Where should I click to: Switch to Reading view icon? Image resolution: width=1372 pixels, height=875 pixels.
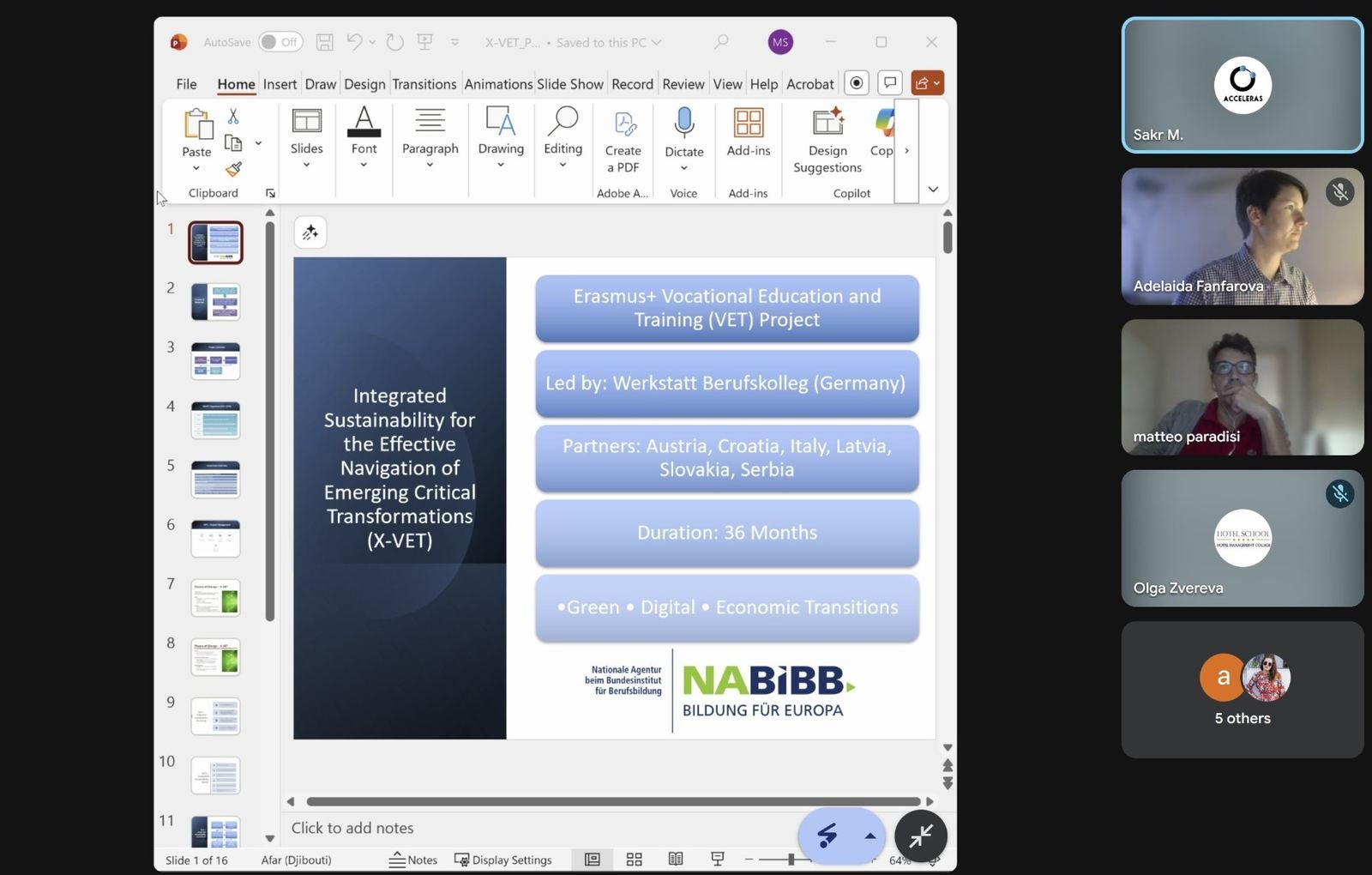click(x=676, y=860)
